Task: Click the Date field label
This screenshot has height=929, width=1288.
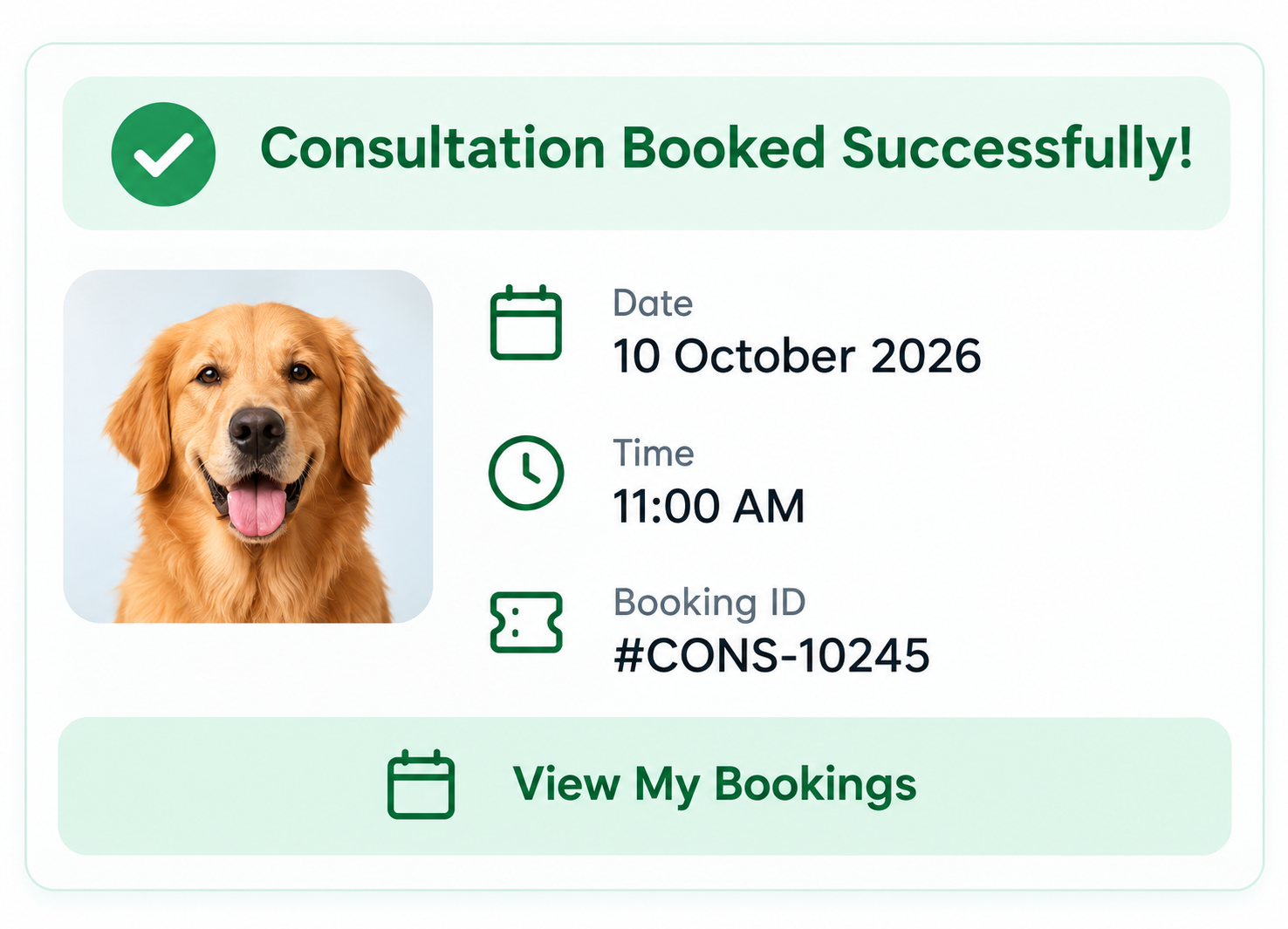Action: click(x=653, y=304)
